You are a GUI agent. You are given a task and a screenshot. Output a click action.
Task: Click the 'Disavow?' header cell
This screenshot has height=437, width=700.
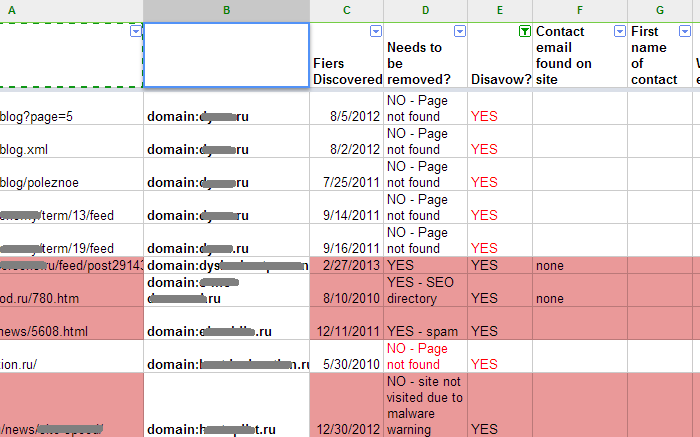tap(500, 55)
